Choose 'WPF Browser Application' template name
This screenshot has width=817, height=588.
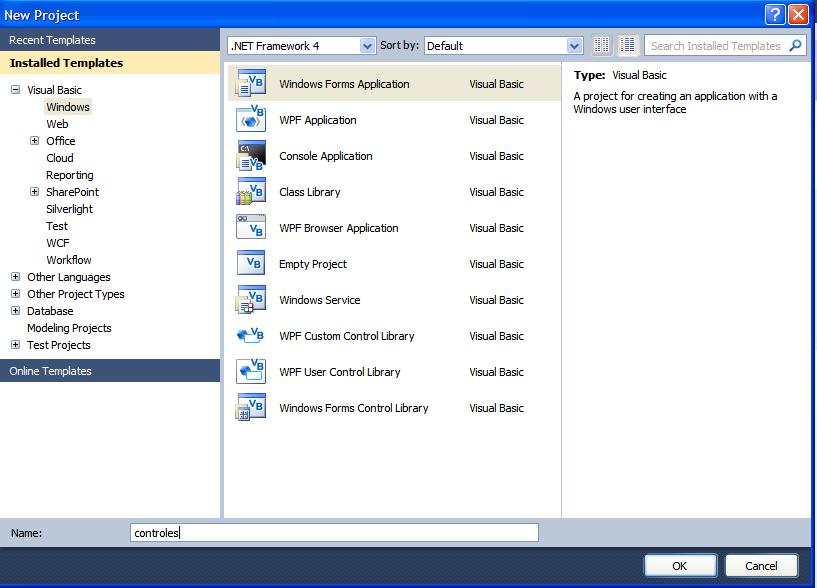tap(339, 228)
